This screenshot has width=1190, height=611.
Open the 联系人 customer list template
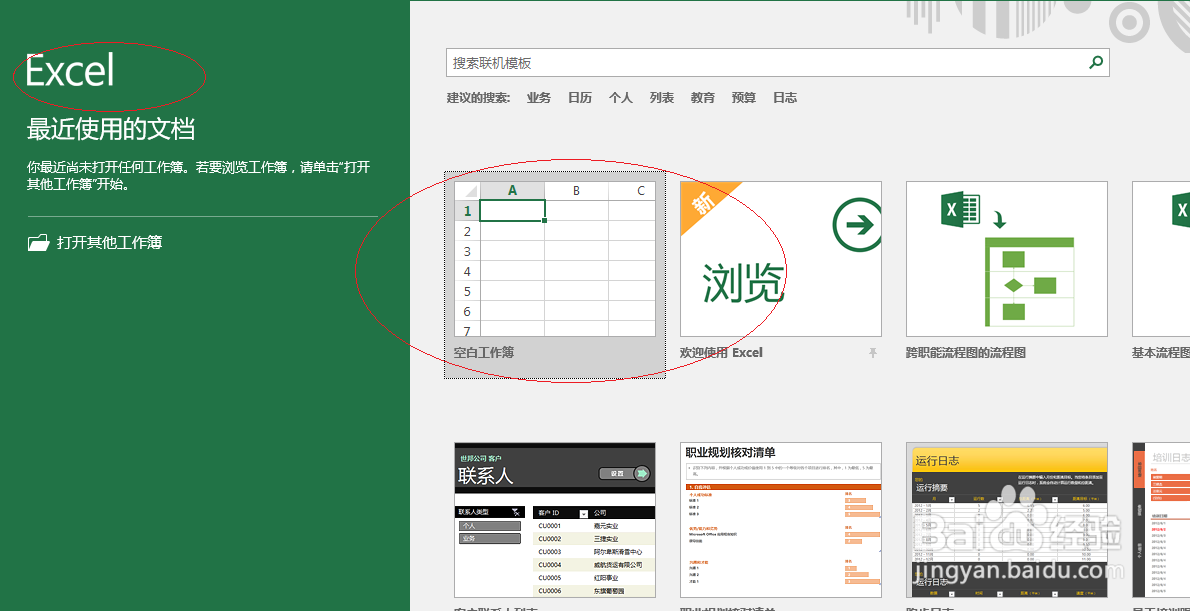tap(555, 520)
